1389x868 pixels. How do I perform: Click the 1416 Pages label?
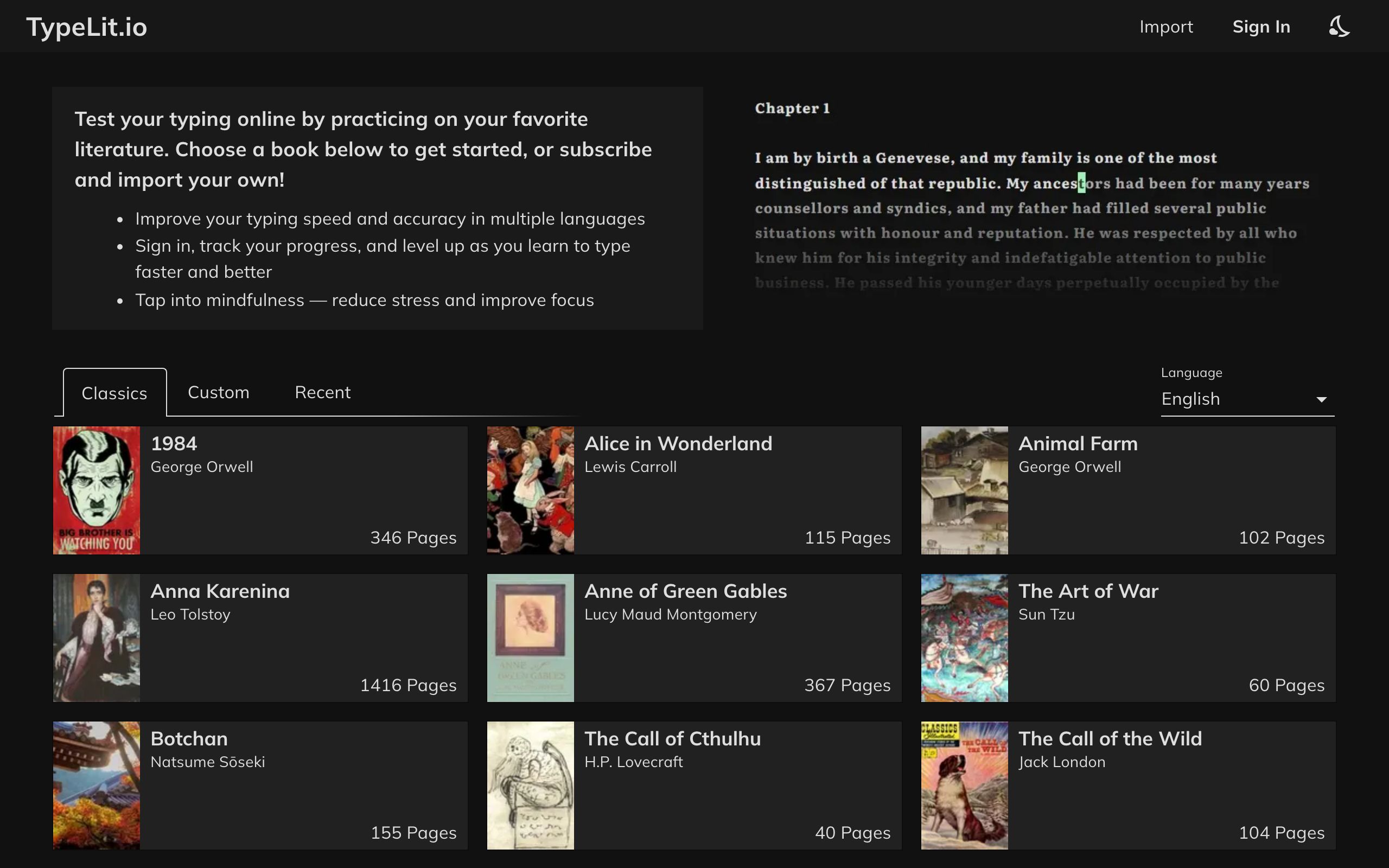408,685
